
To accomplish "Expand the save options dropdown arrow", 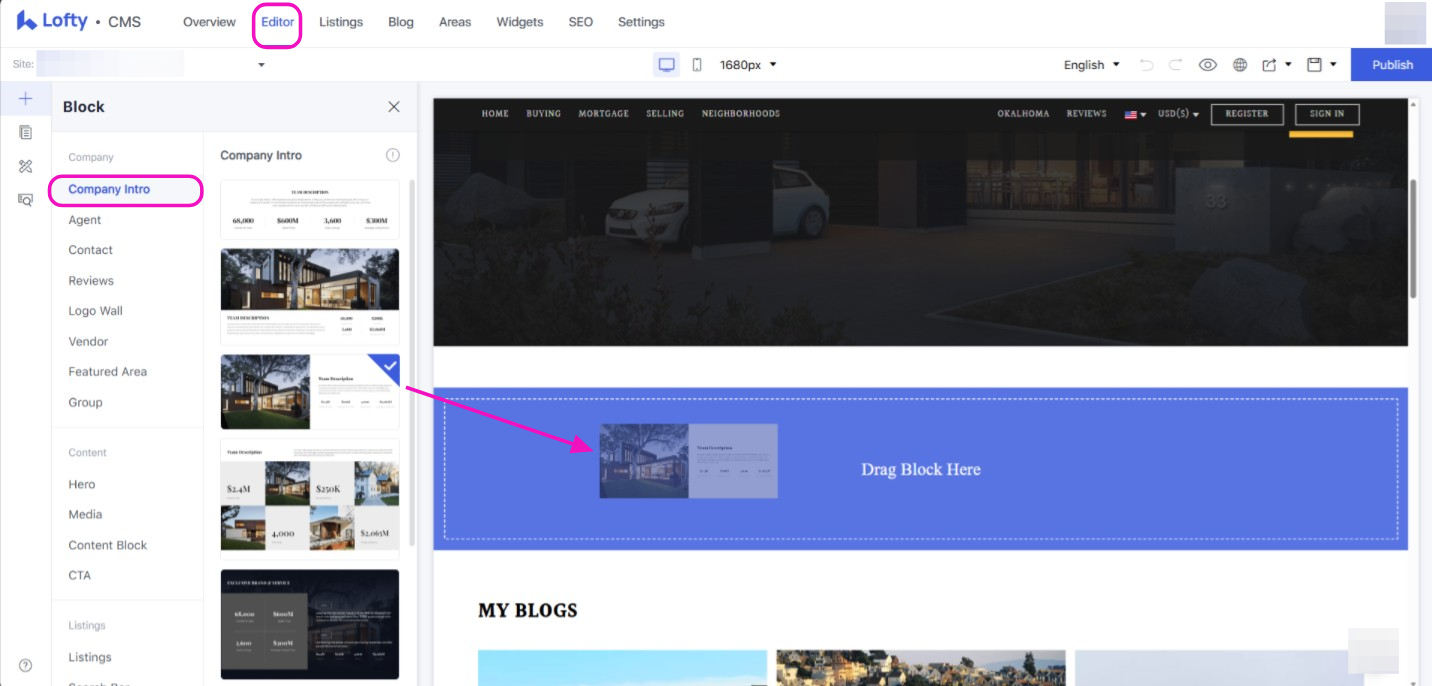I will 1334,65.
